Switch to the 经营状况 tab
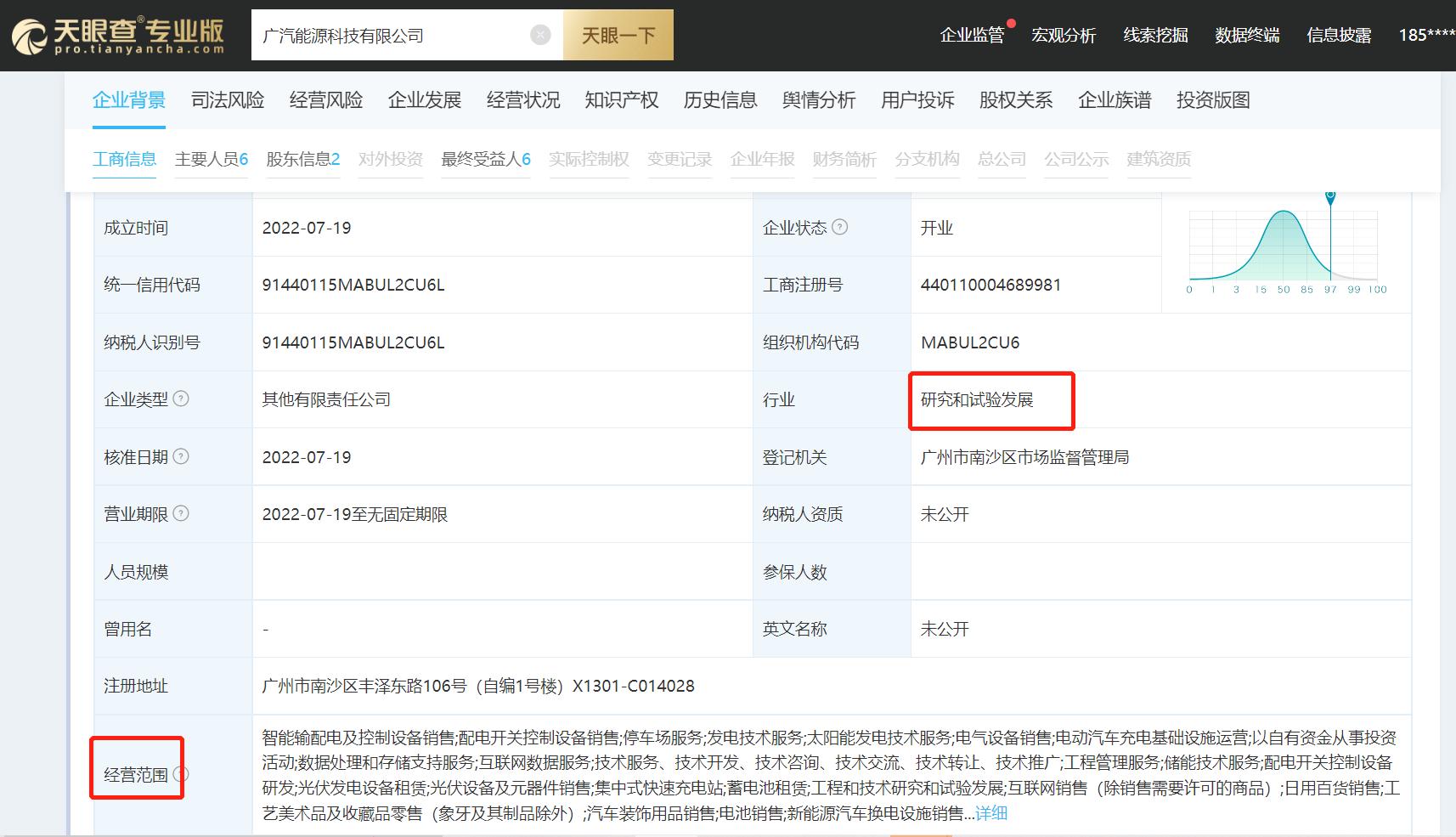Image resolution: width=1456 pixels, height=837 pixels. (523, 100)
